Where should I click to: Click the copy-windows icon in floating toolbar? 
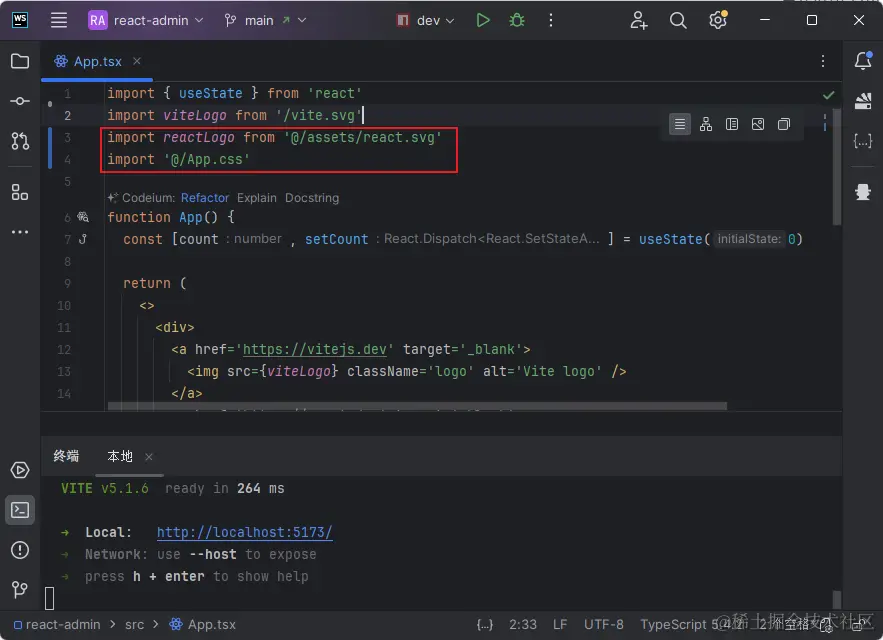(784, 124)
